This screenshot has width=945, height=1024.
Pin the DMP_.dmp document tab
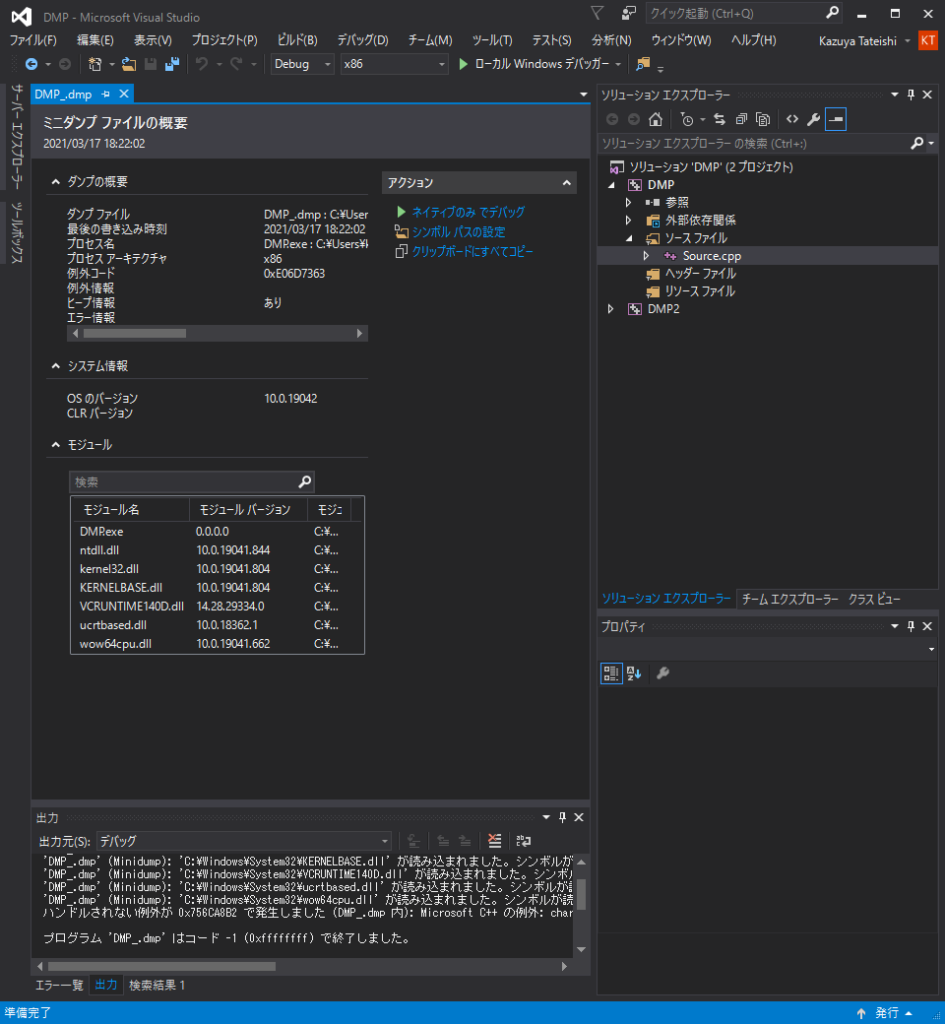(106, 94)
